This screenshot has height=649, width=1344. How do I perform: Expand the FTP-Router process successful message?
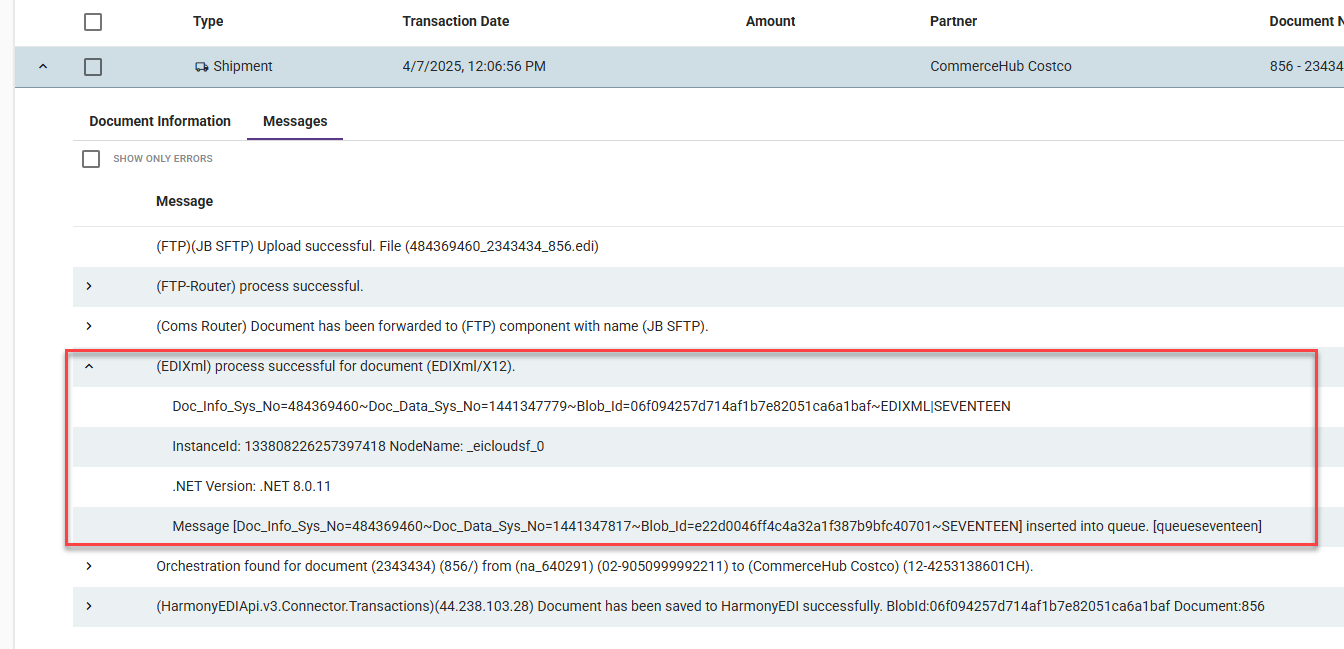click(x=89, y=286)
